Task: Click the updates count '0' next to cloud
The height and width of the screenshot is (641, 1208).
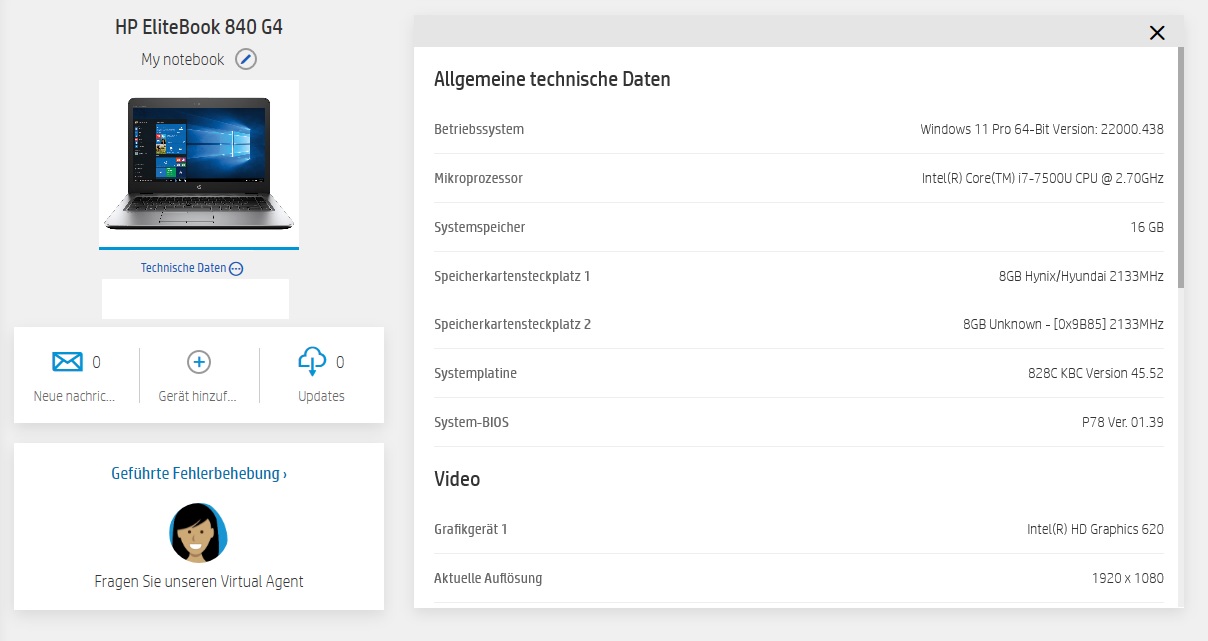Action: 340,362
